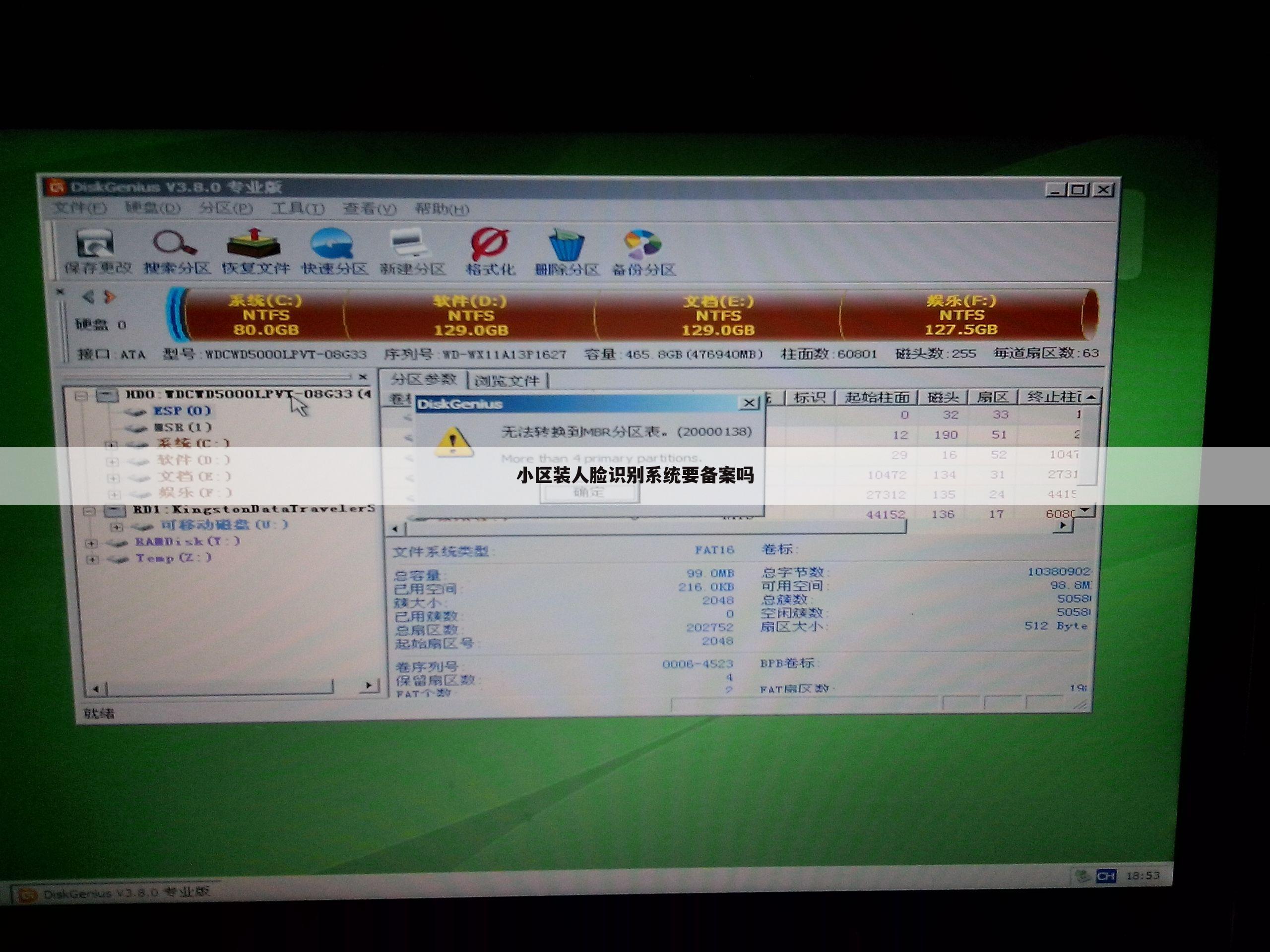Select ESP(0) in the disk tree
Image resolution: width=1270 pixels, height=952 pixels.
182,411
